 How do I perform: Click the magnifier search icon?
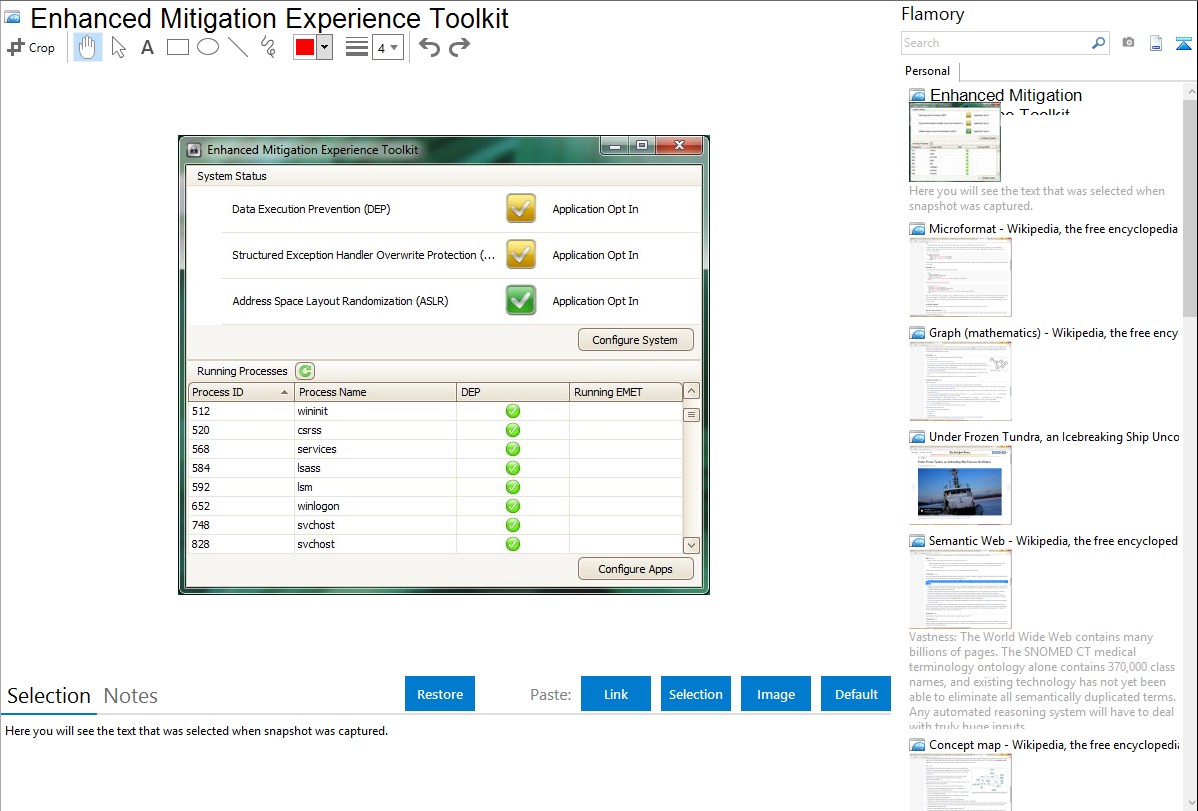tap(1099, 43)
